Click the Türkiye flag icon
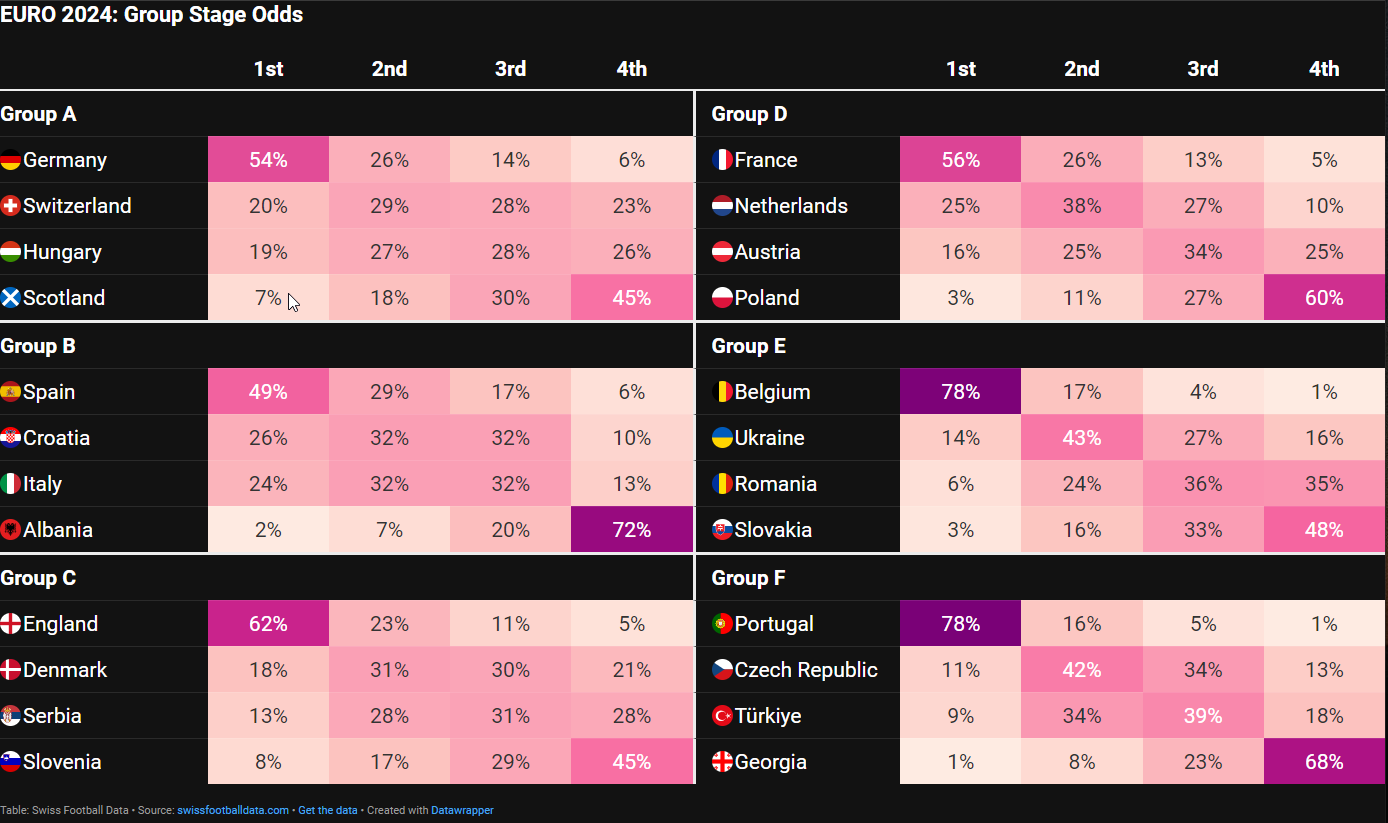This screenshot has height=823, width=1388. [722, 716]
